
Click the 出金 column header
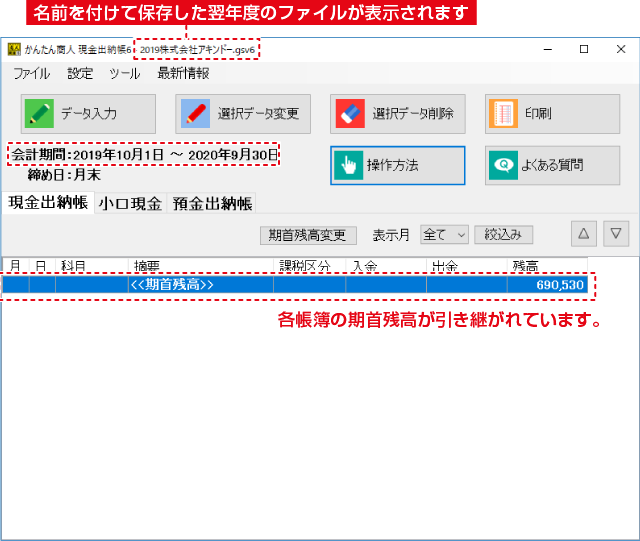467,266
